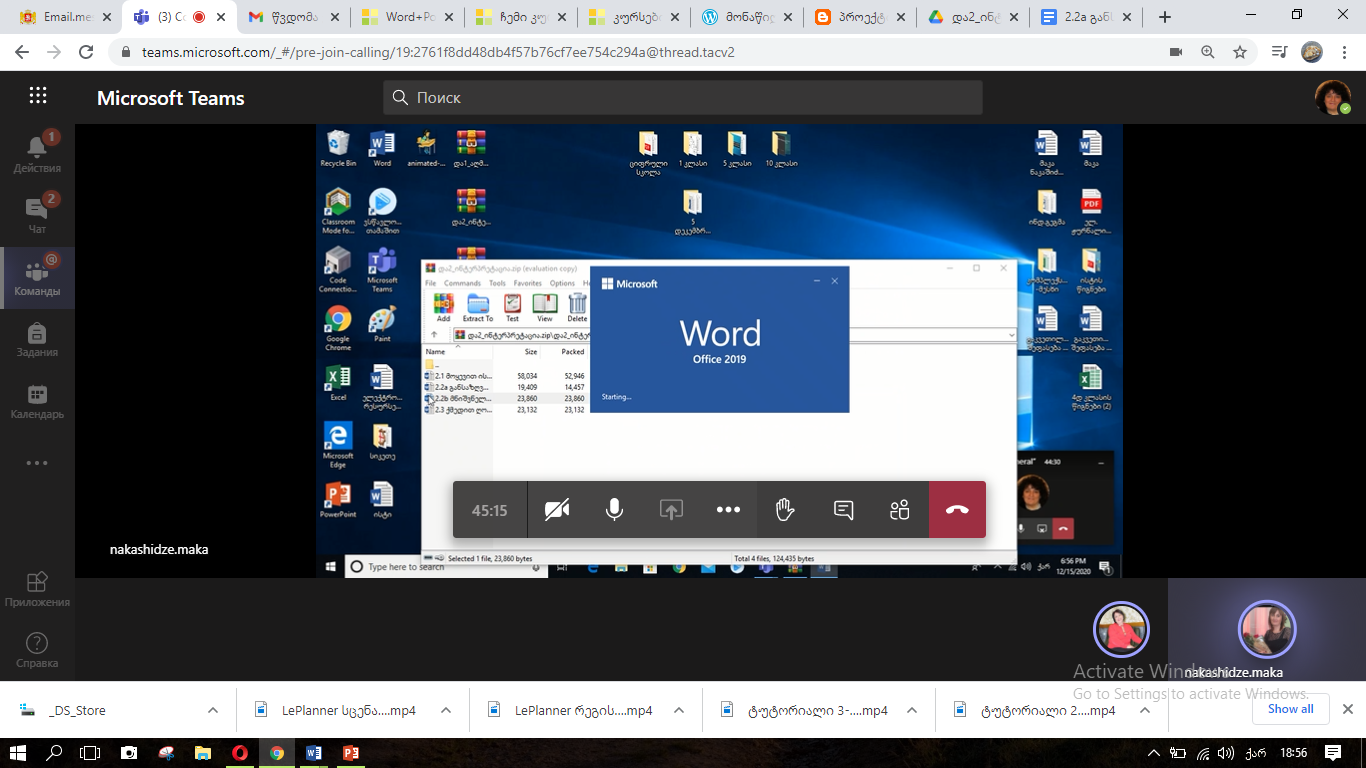Image resolution: width=1366 pixels, height=768 pixels.
Task: Open the Windows Start menu
Action: pos(19,753)
